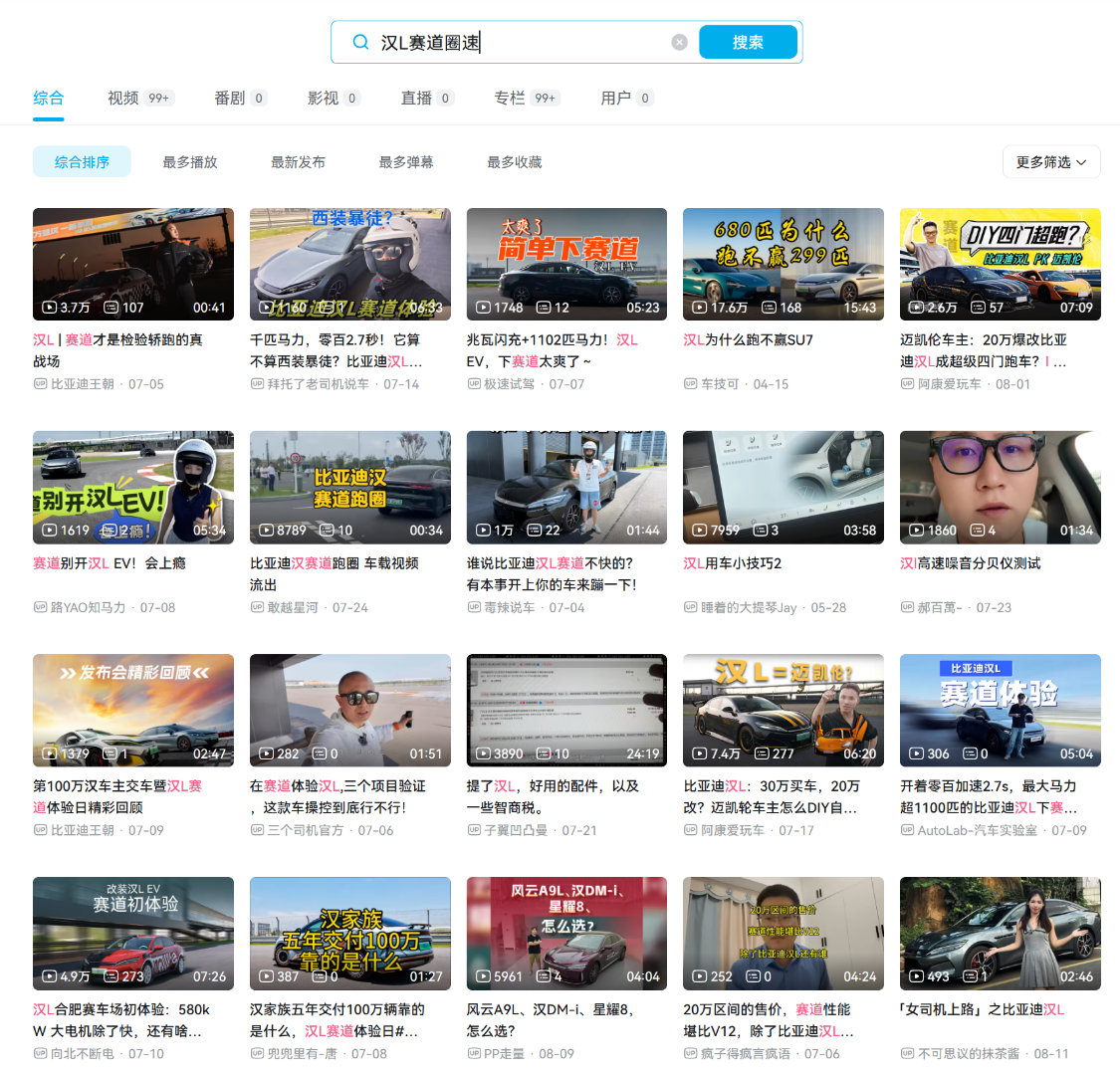
Task: Open thumbnail showing 简单下赛道
Action: [x=566, y=265]
